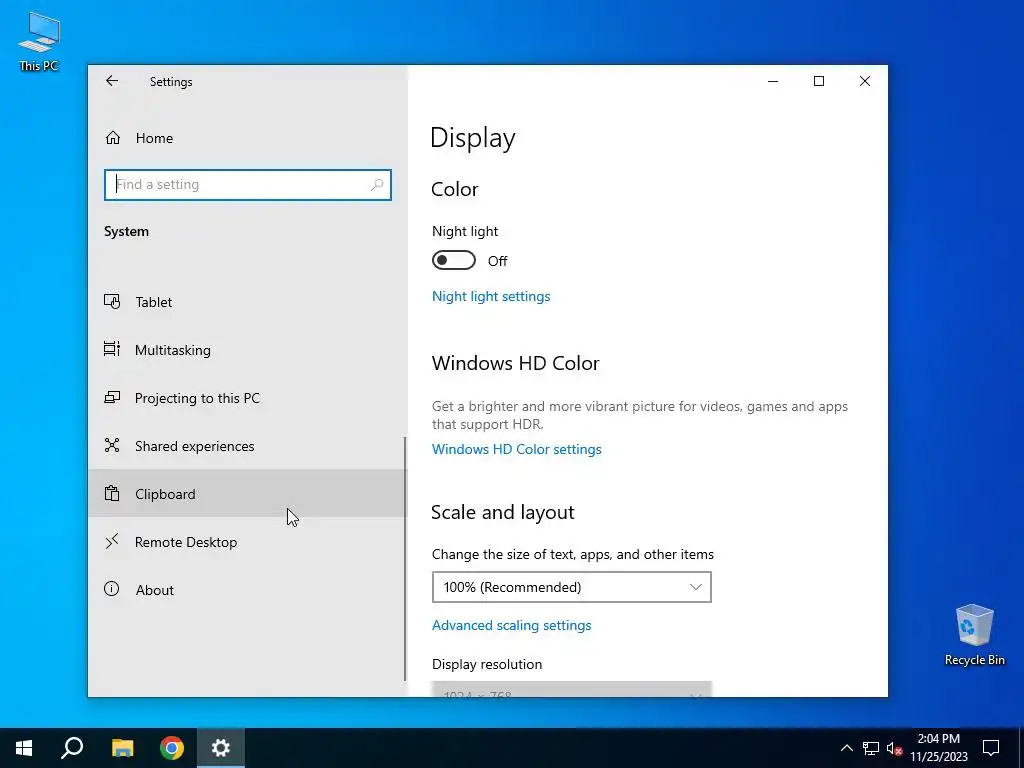Maximize the Settings window

(x=819, y=81)
